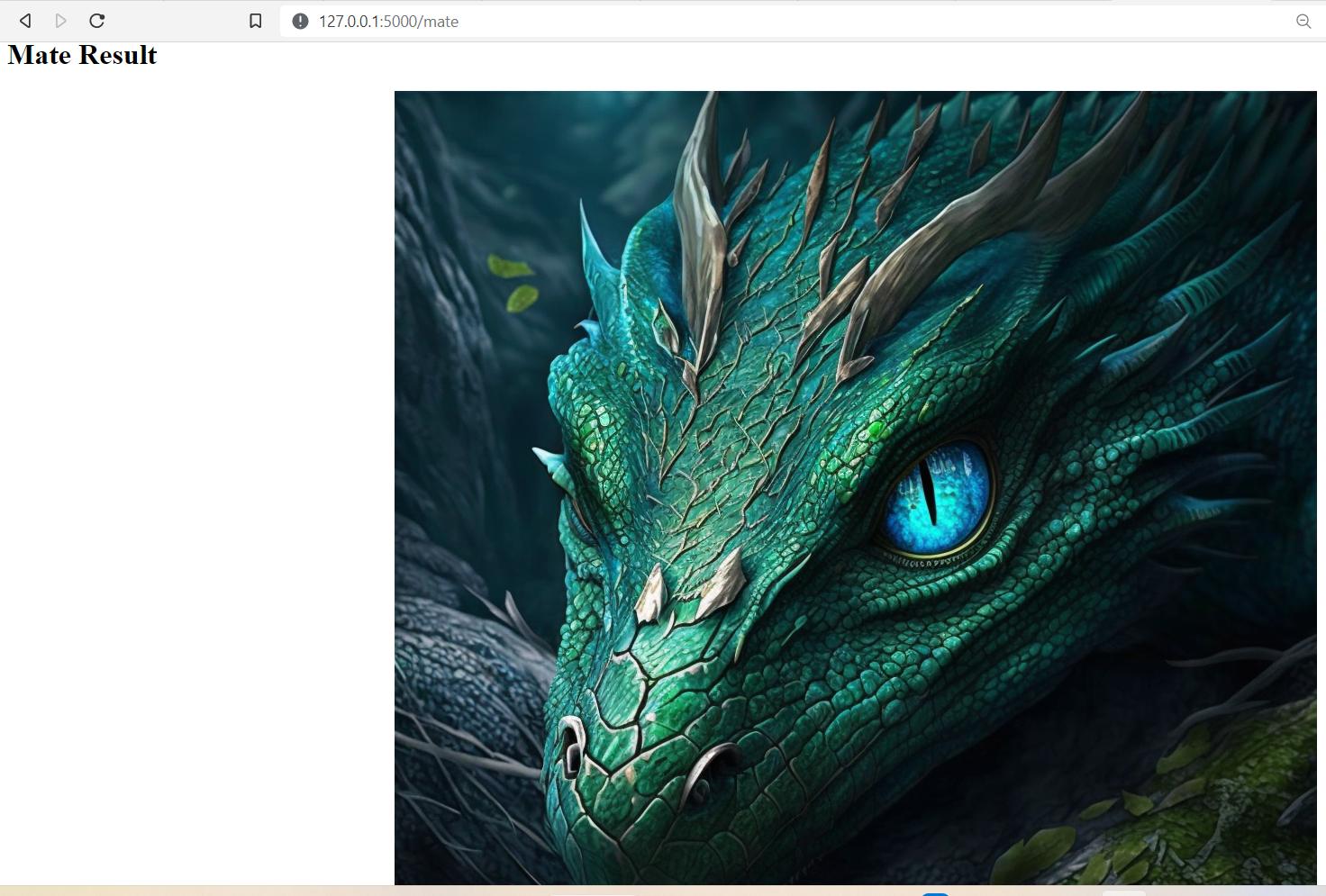
Task: Click the page info indicator in address bar
Action: 299,21
